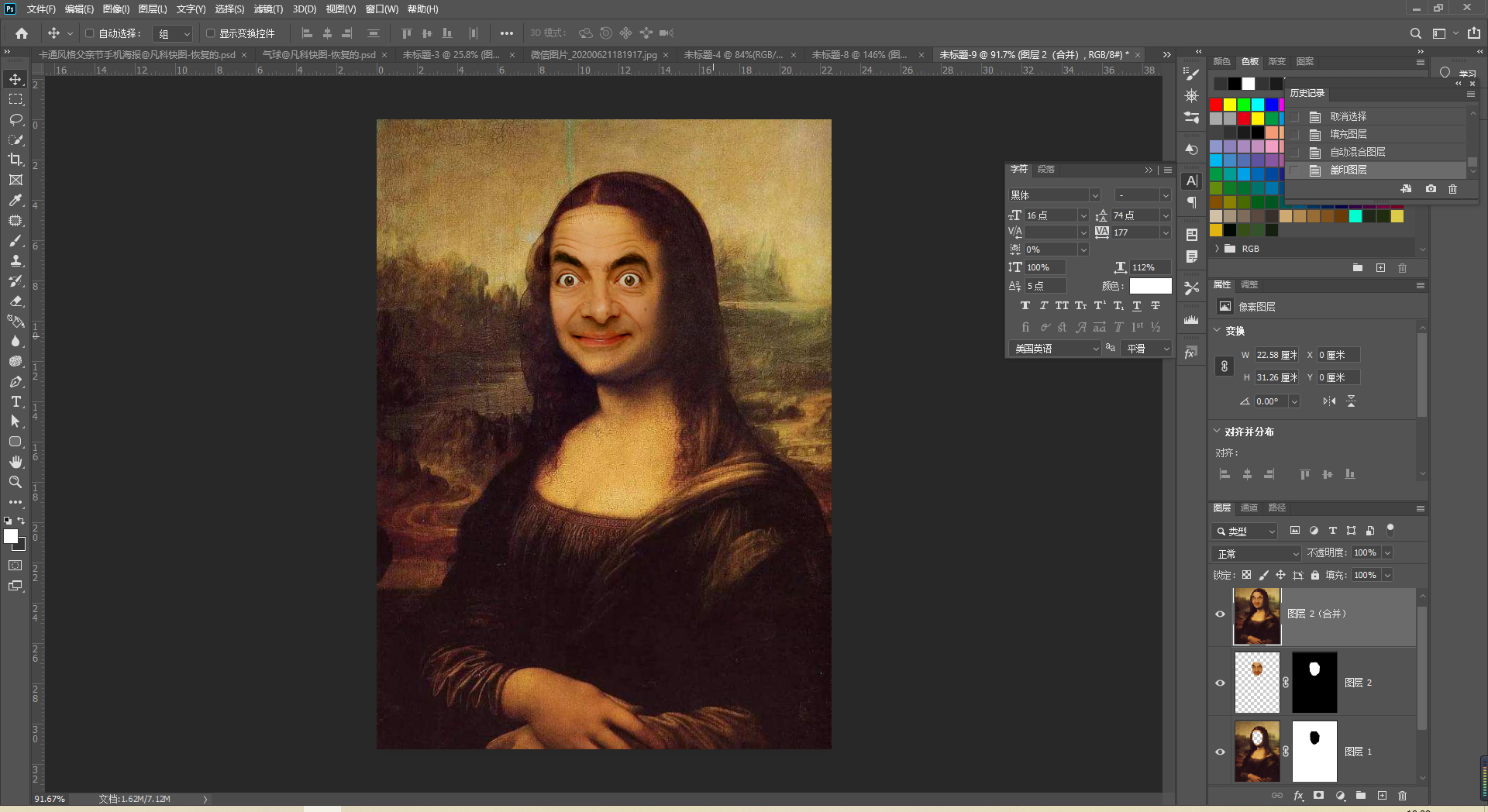Open the 窗口(W) menu
This screenshot has height=812, width=1488.
click(x=382, y=9)
